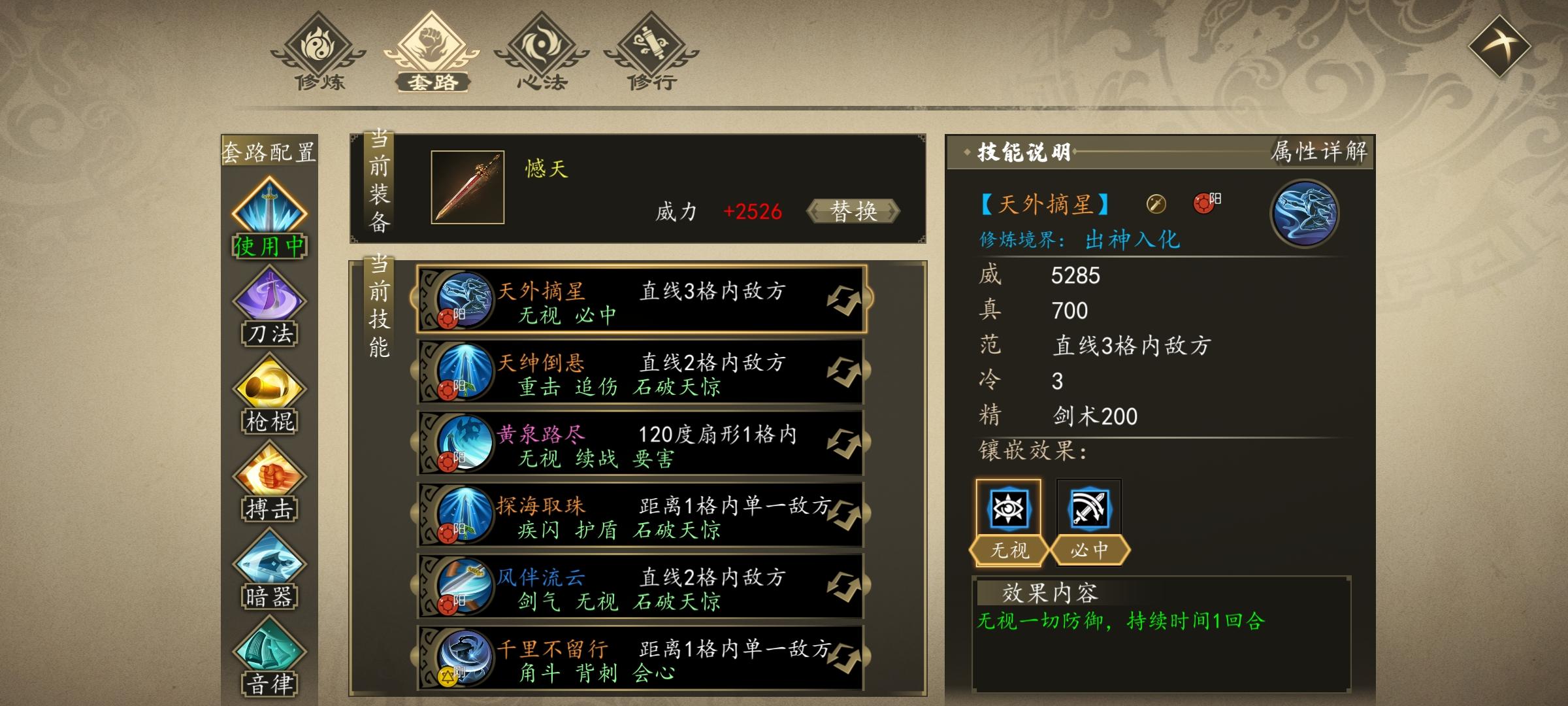Swap the 天外摘星 skill slot
Viewport: 1568px width, 706px height.
[844, 300]
